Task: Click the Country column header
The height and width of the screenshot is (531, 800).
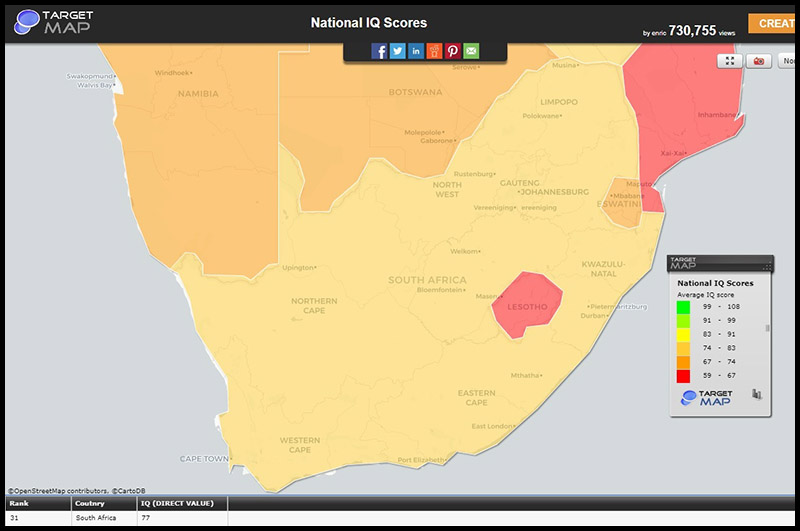Action: click(91, 503)
